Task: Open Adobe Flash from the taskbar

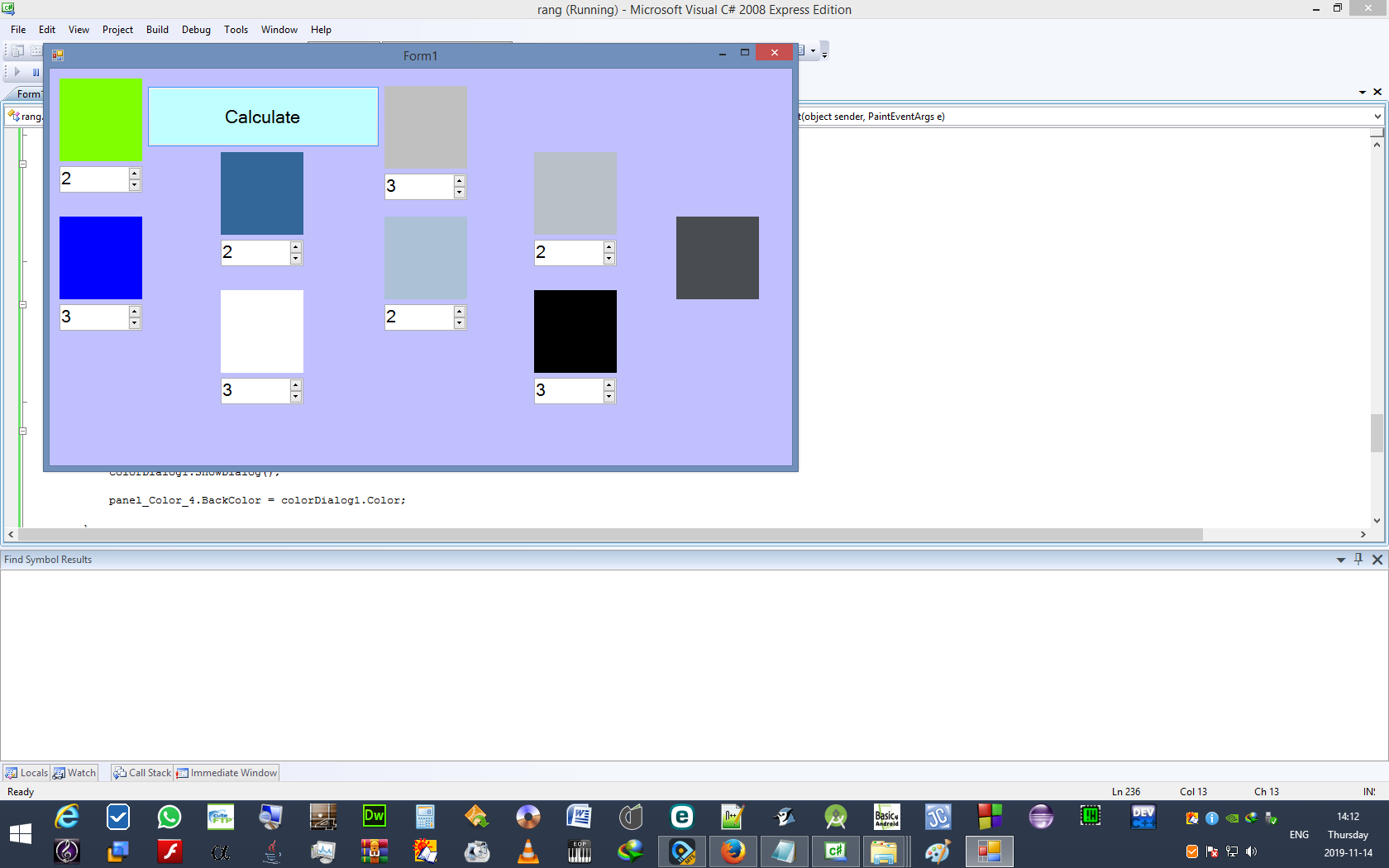Action: coord(169,851)
